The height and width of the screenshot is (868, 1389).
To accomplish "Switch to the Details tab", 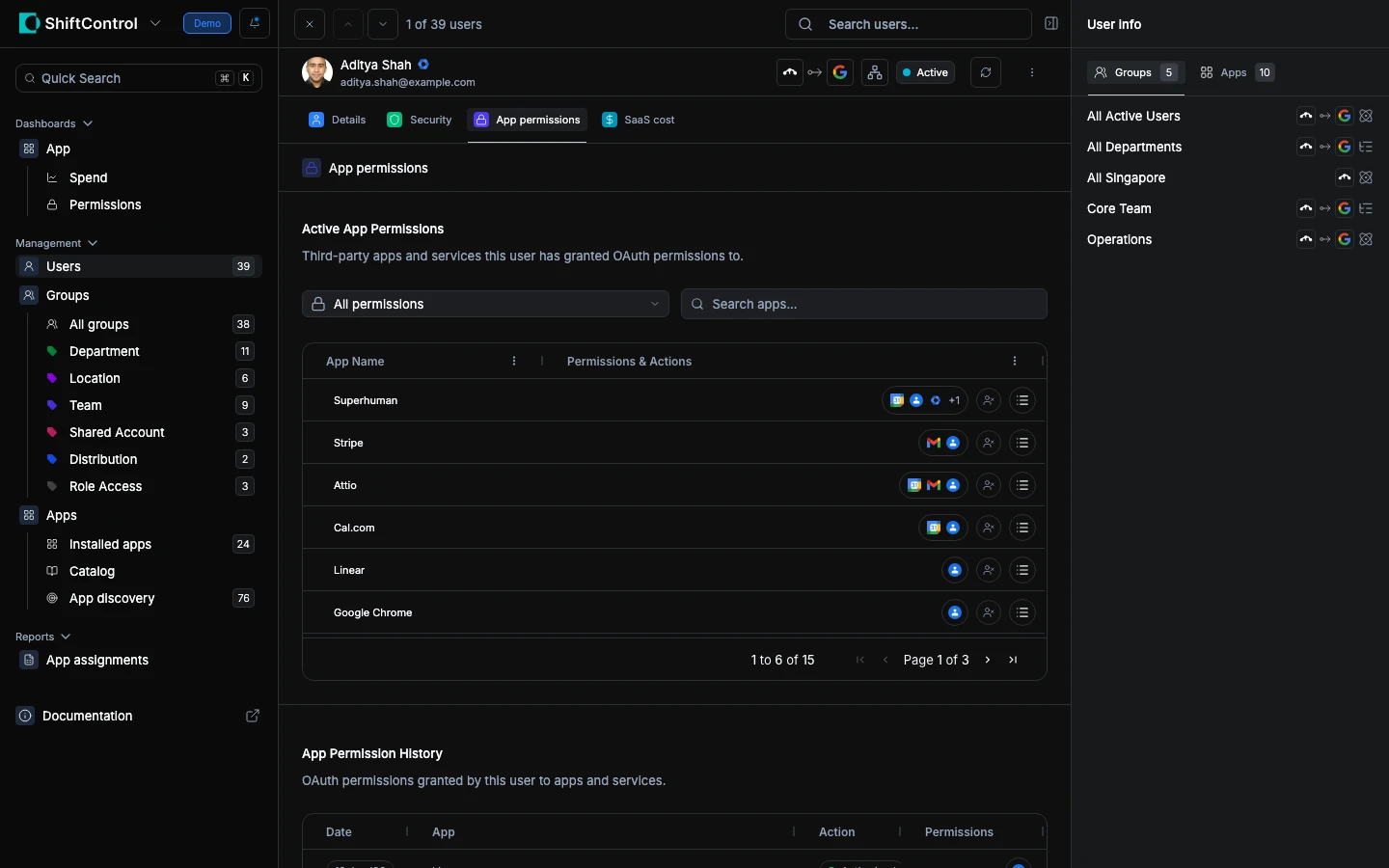I will 338,120.
